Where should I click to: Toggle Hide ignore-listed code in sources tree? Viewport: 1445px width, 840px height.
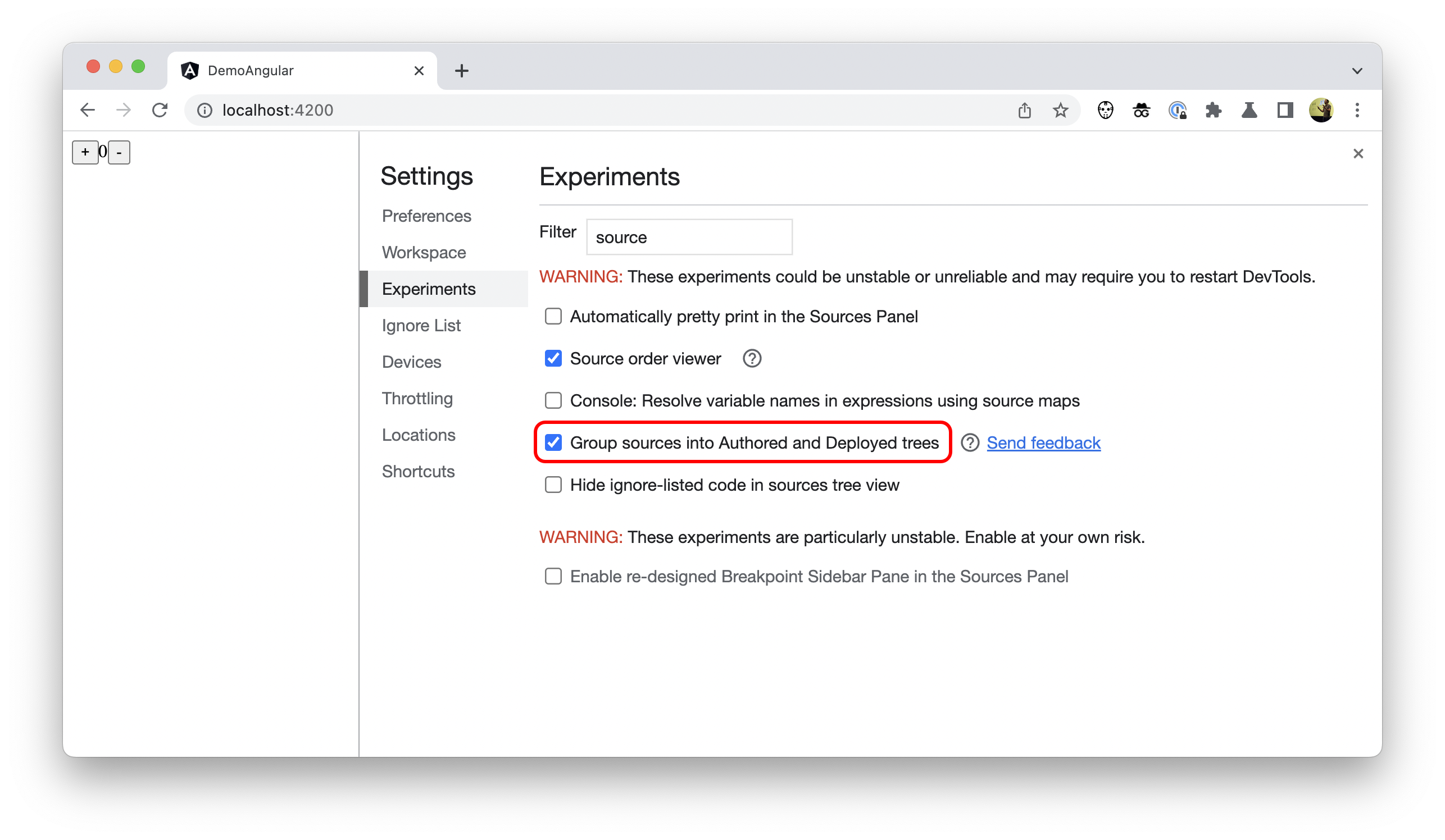click(553, 484)
